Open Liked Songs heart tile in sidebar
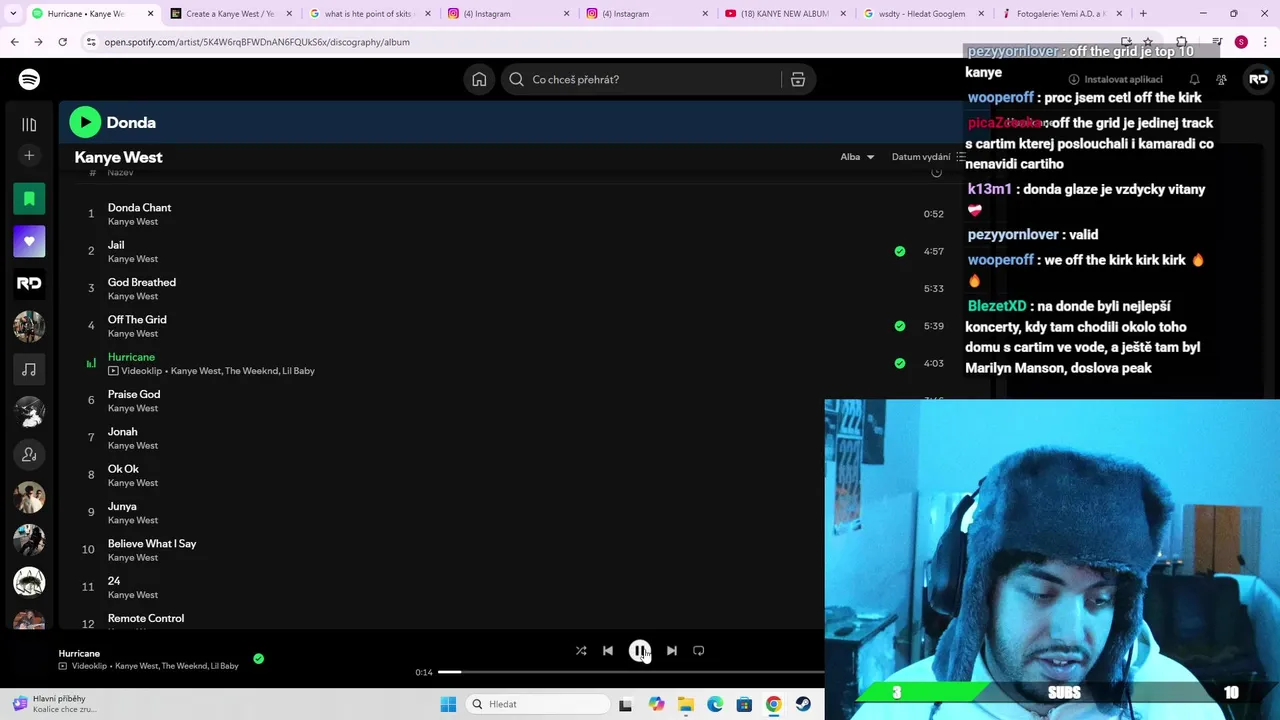This screenshot has width=1280, height=720. [29, 241]
